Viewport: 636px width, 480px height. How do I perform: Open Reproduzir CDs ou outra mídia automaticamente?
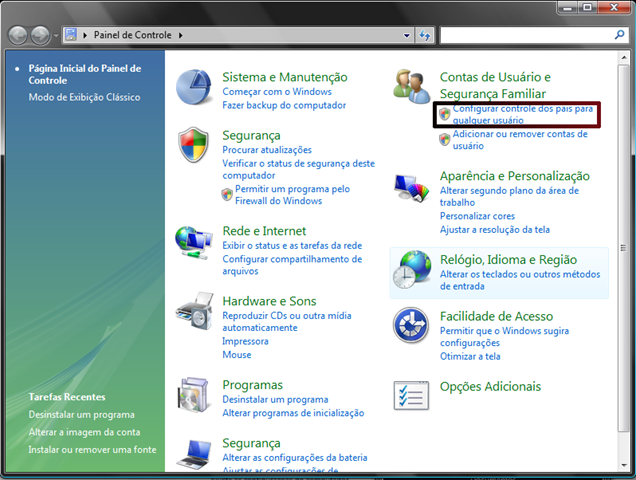click(x=287, y=321)
